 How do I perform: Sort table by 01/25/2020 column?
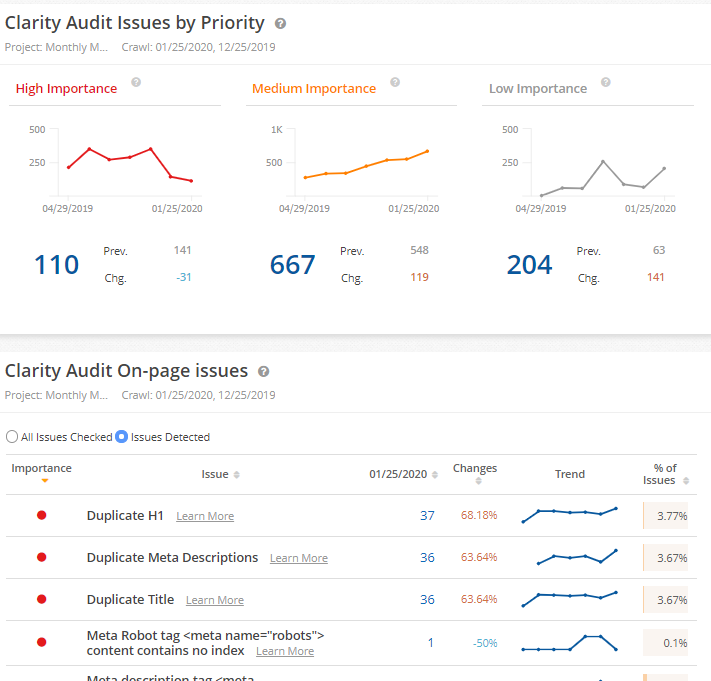[x=434, y=475]
